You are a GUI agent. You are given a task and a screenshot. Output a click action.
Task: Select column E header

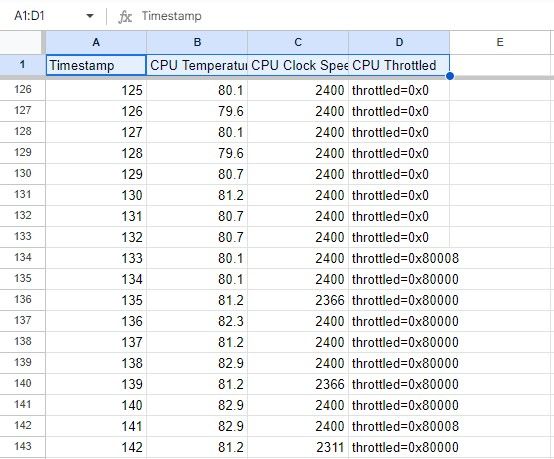(x=500, y=42)
